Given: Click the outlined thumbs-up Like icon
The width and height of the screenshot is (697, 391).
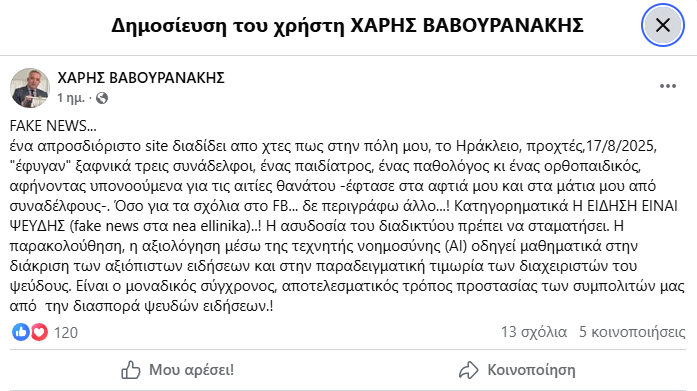Looking at the screenshot, I should (x=131, y=370).
